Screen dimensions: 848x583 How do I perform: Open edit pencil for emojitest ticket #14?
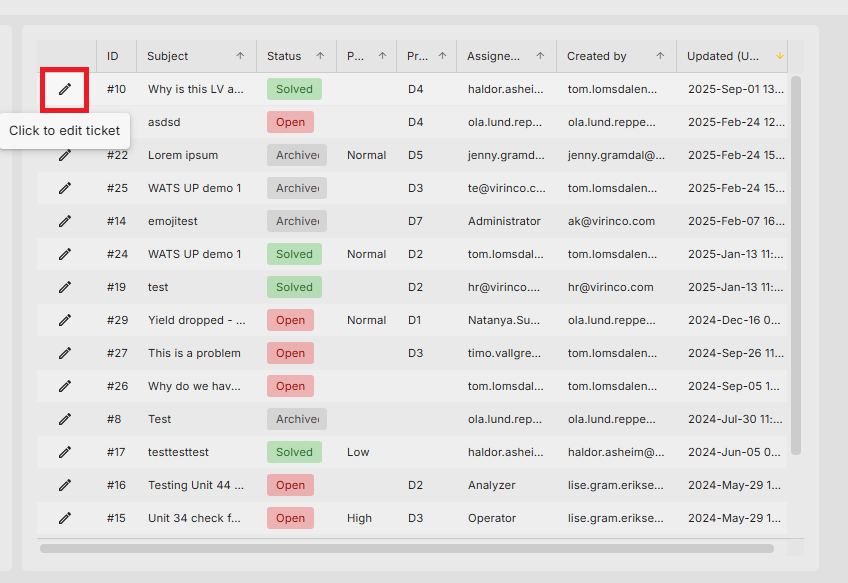coord(65,221)
